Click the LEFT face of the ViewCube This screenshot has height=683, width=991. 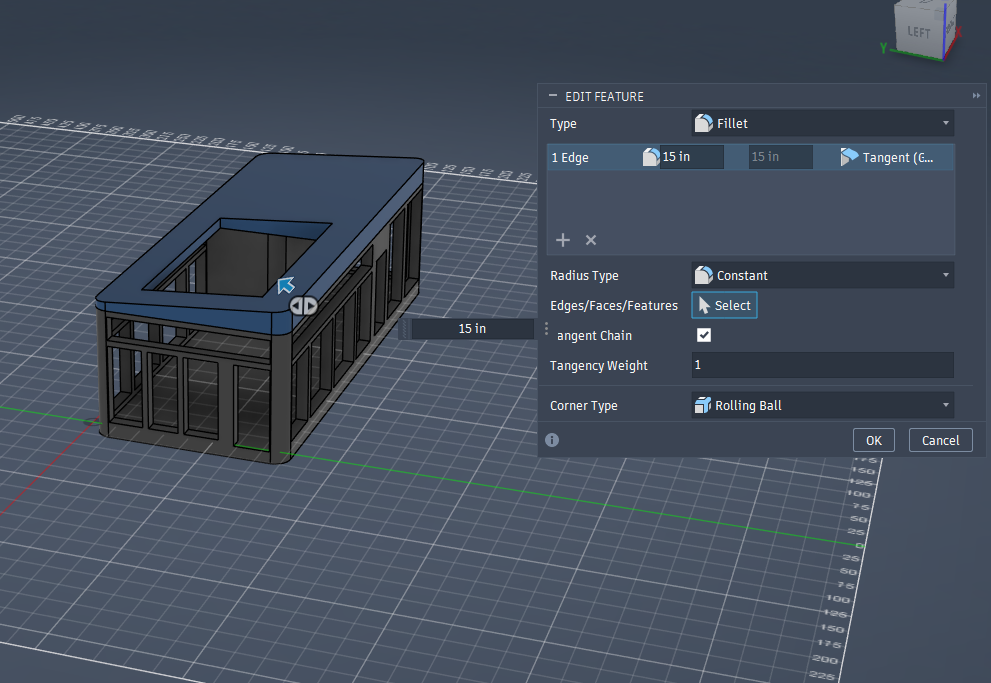[x=920, y=32]
